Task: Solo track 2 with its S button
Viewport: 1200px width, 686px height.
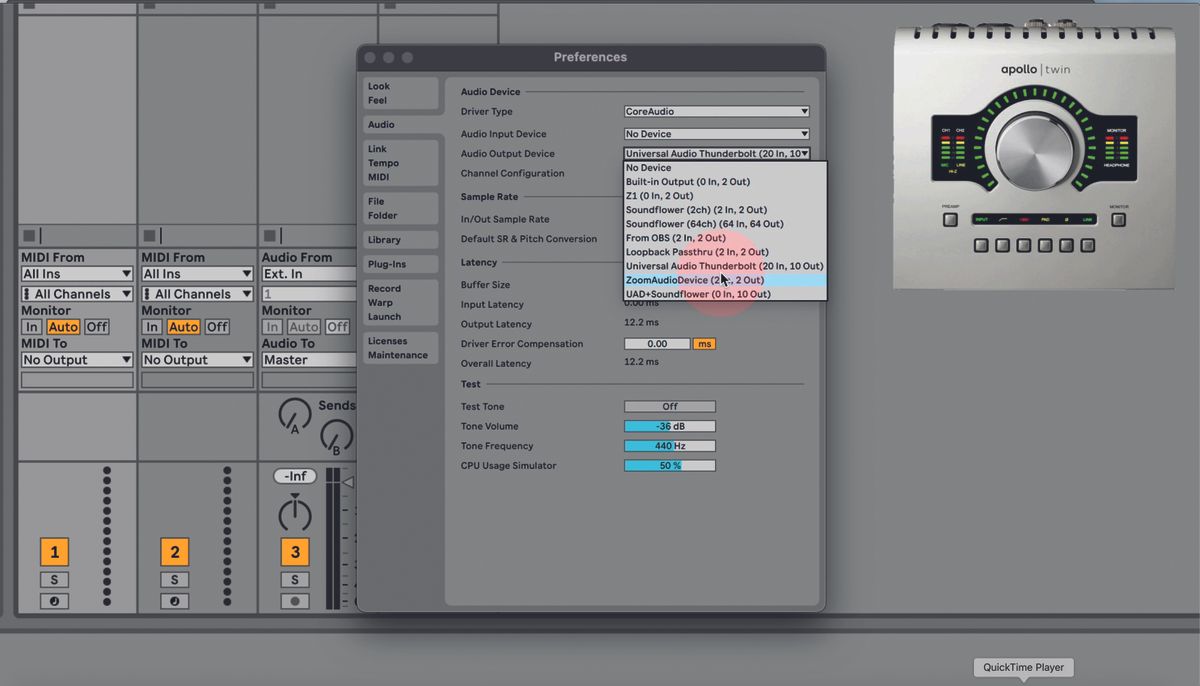Action: pos(174,580)
